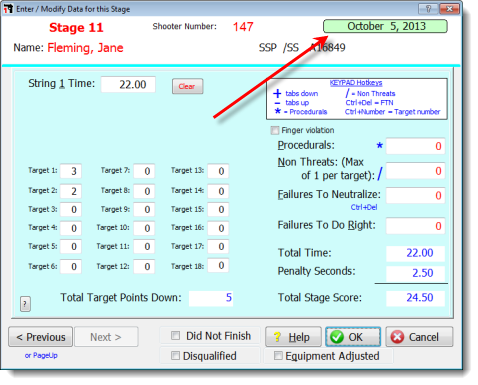Click the Target 18 points field

click(218, 265)
